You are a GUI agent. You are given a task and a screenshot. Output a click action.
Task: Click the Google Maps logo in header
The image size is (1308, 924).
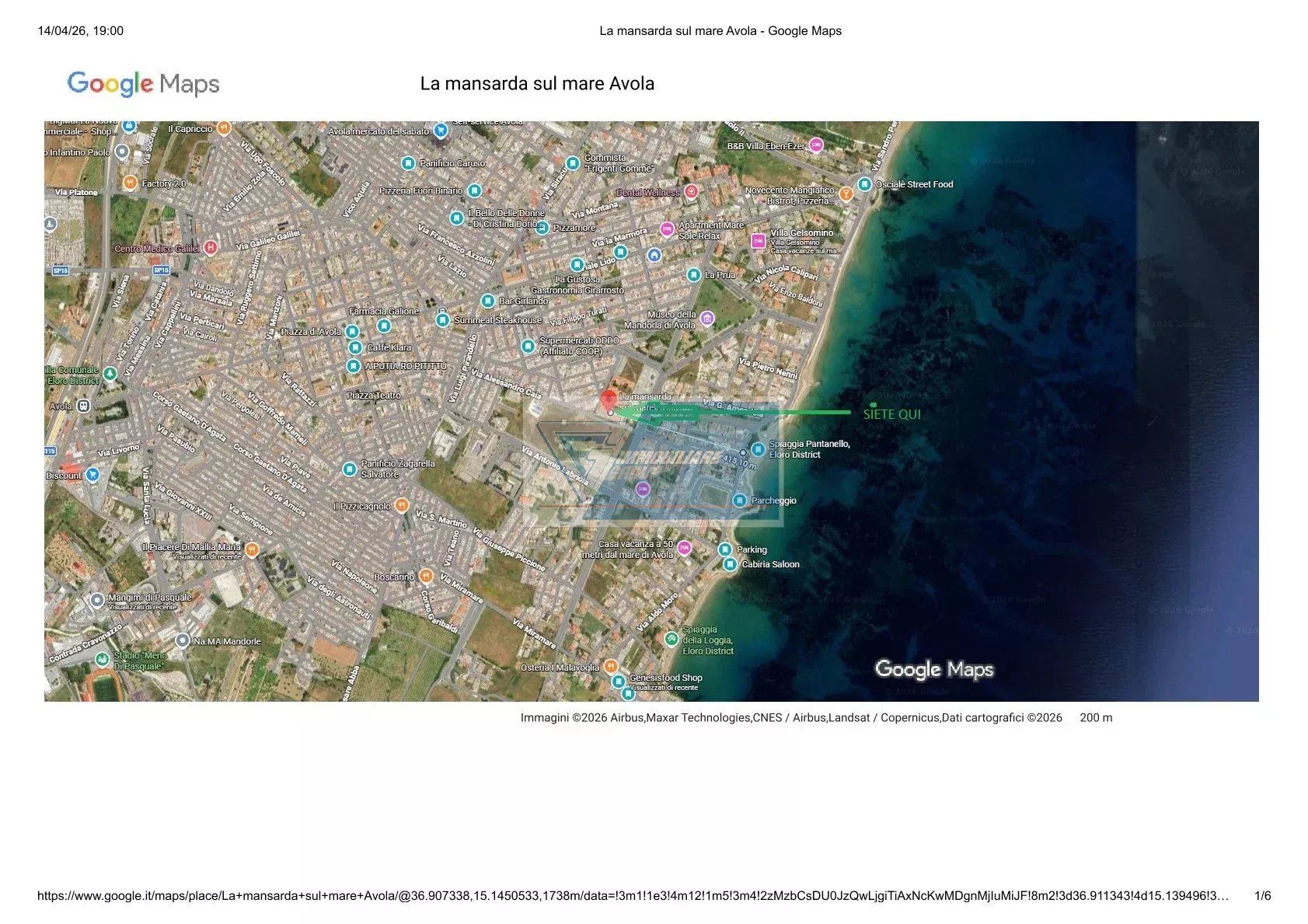(143, 84)
